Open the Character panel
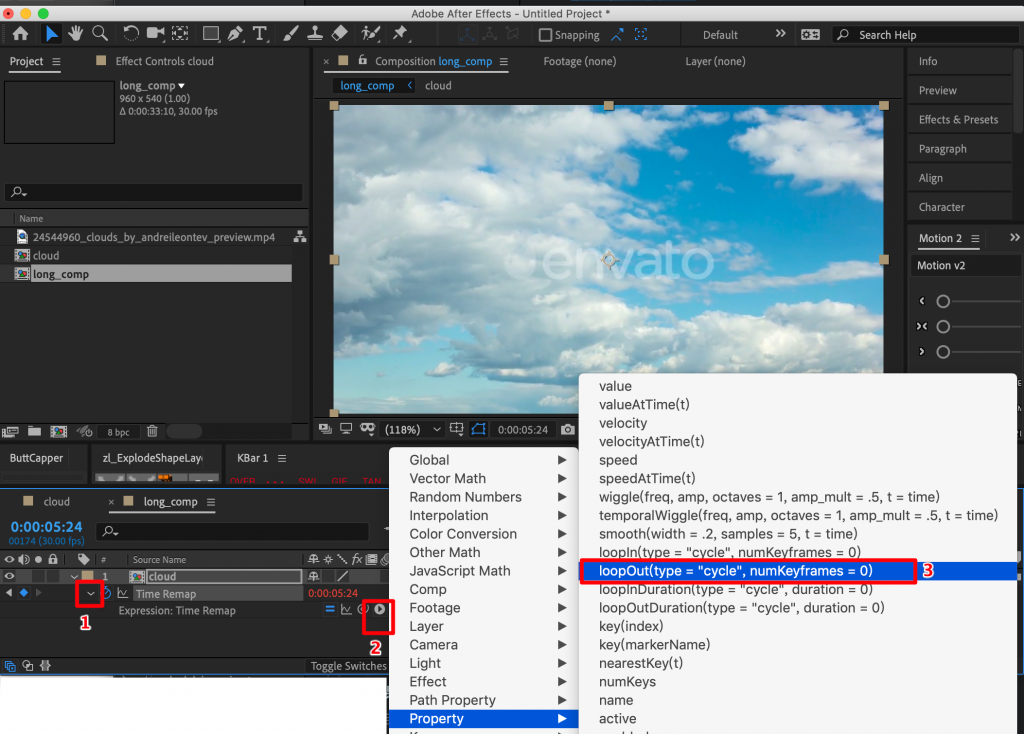Viewport: 1024px width, 734px height. (941, 207)
